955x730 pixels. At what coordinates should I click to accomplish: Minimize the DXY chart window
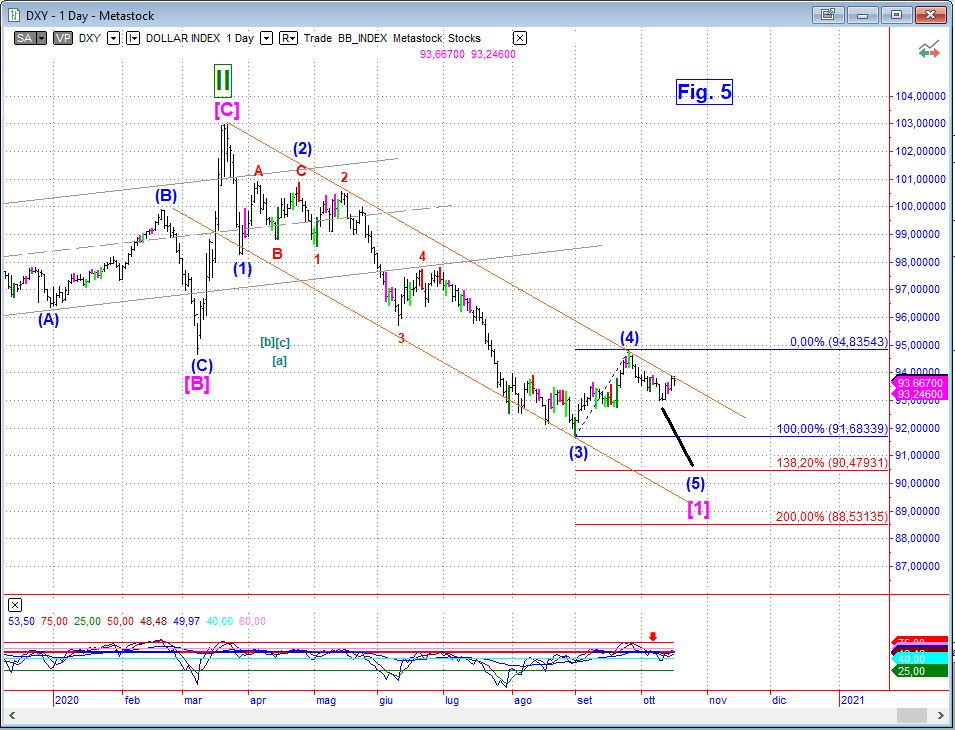coord(862,15)
